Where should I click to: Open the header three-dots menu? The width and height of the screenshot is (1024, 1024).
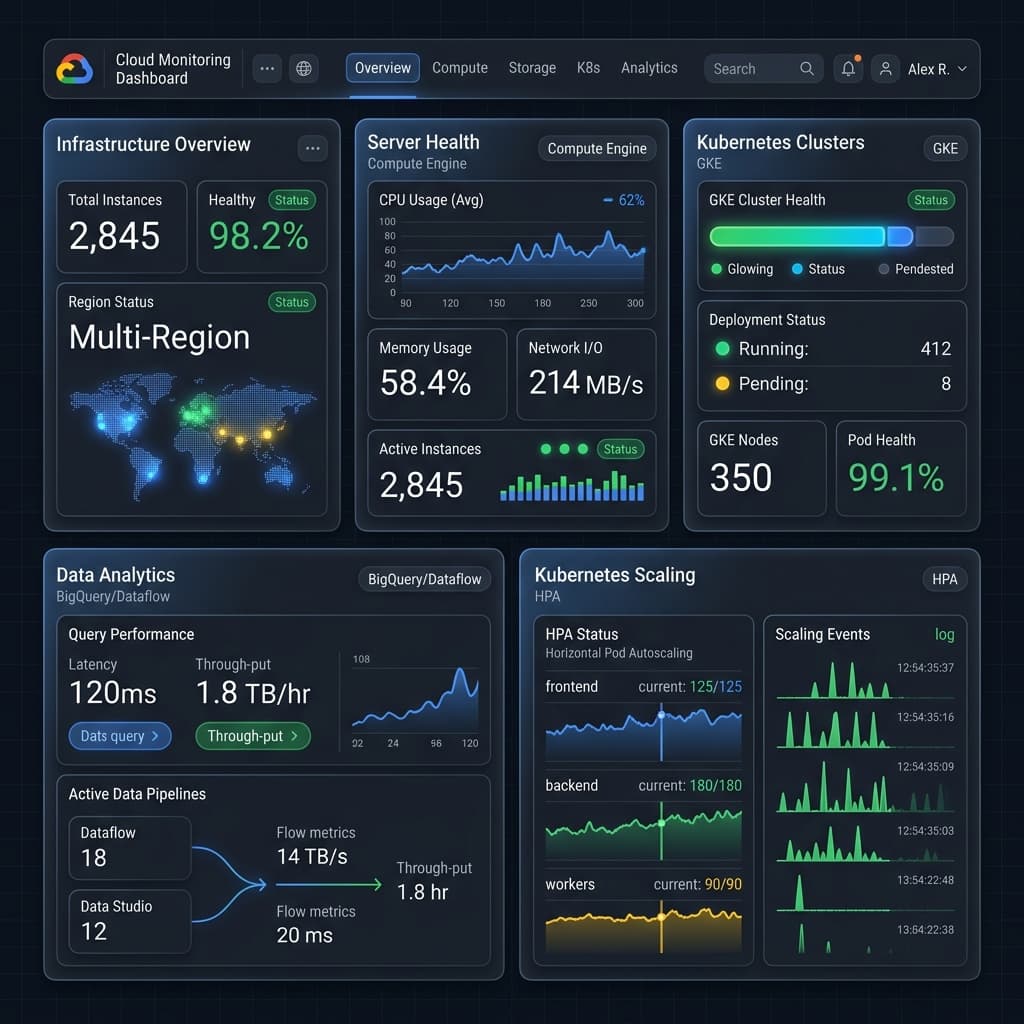tap(267, 69)
